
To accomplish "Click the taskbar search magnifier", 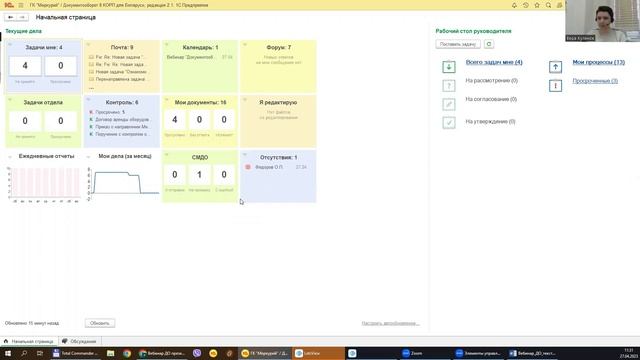I will point(24,353).
